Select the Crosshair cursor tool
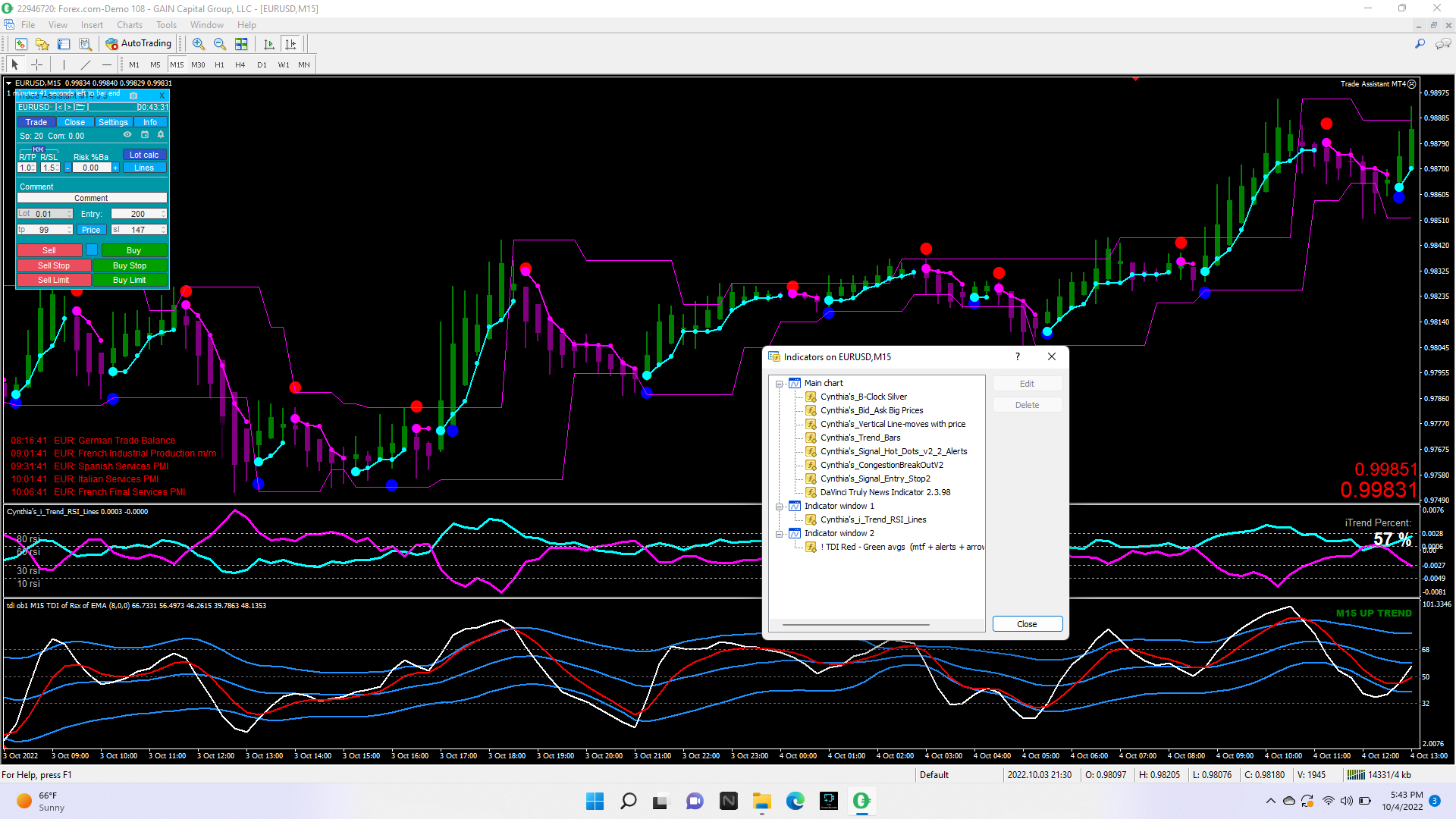1456x819 pixels. [x=36, y=64]
